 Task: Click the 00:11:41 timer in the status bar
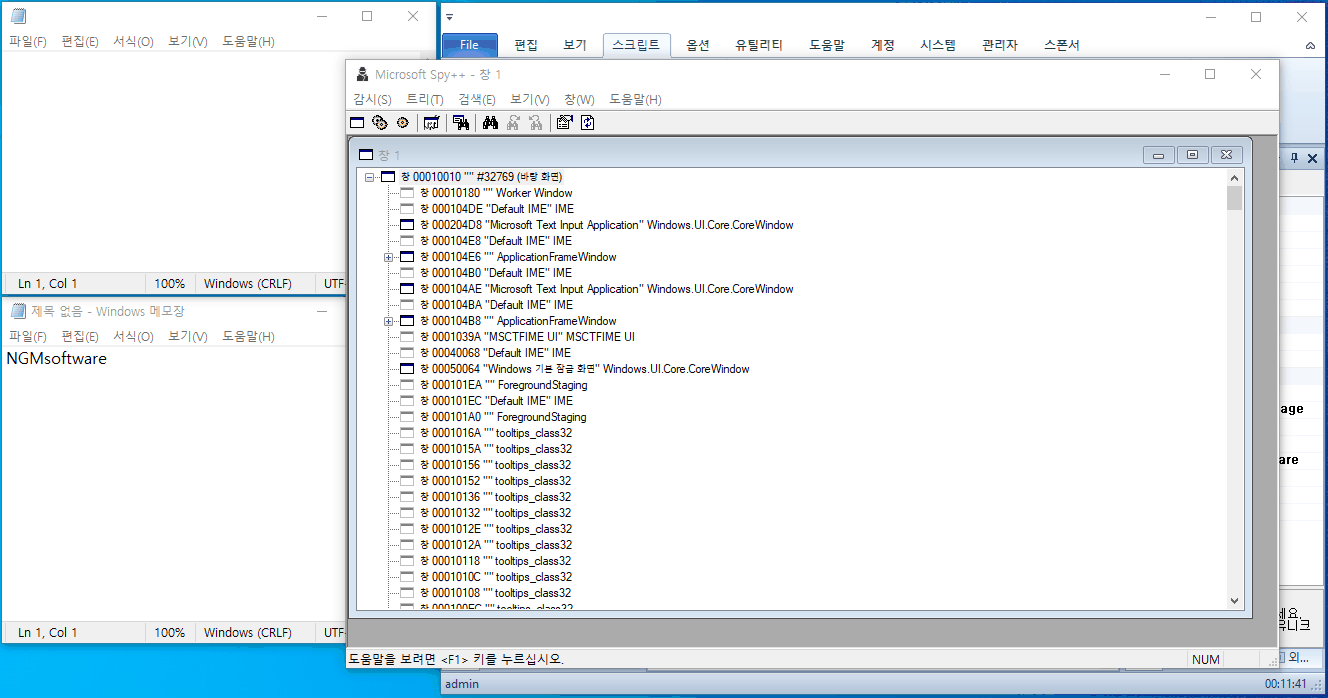tap(1286, 684)
